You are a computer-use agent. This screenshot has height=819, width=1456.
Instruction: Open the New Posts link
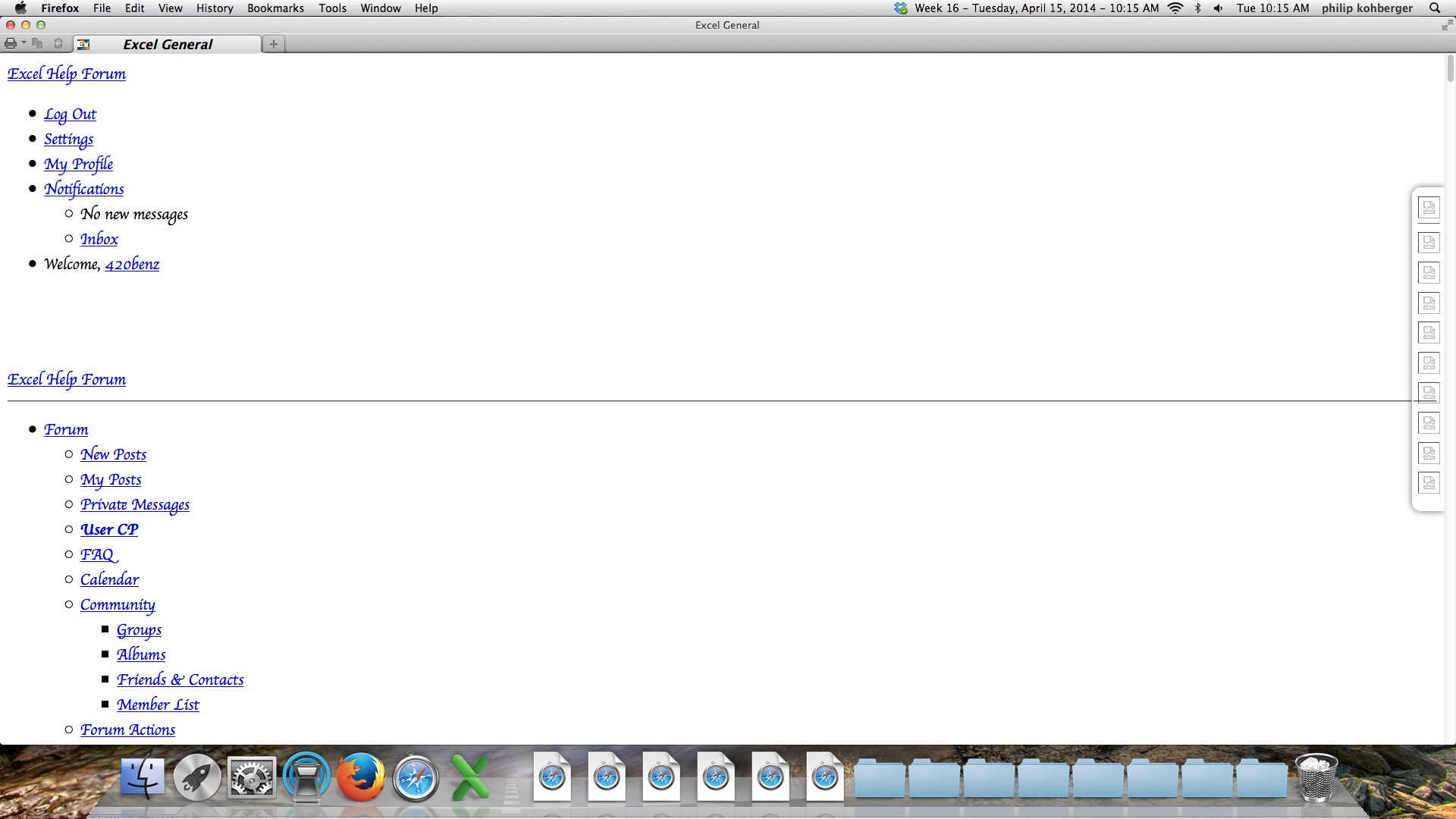pyautogui.click(x=113, y=454)
